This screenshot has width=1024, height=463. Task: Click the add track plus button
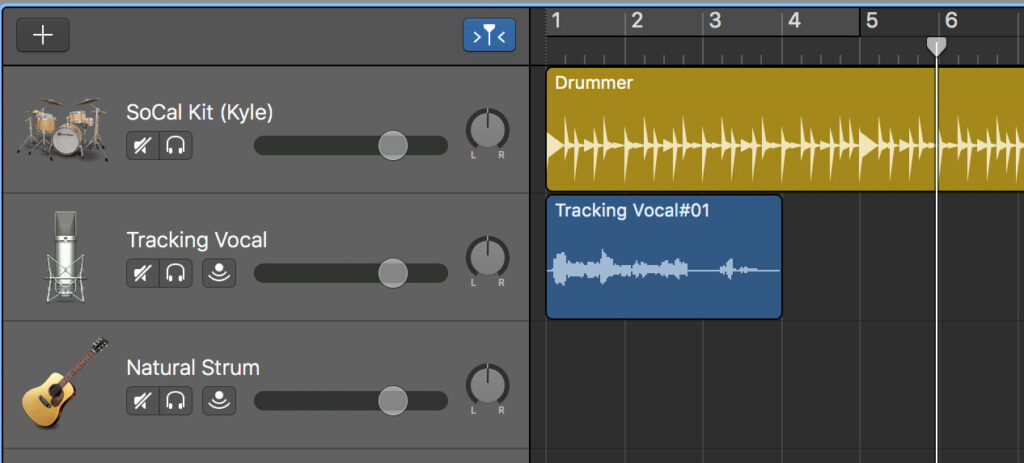42,35
